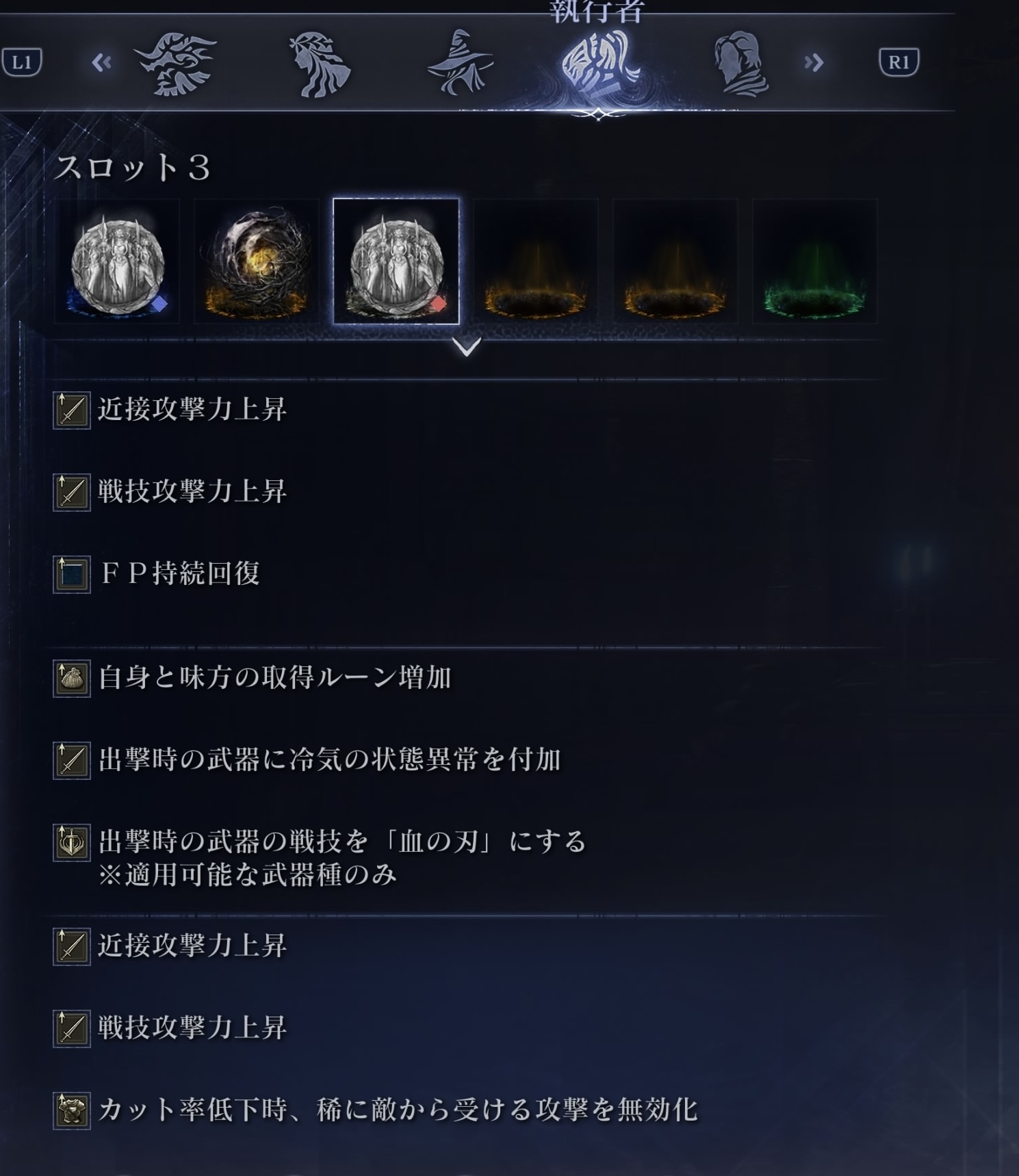Click the FP持続回復 effect icon
The width and height of the screenshot is (1019, 1176).
[x=72, y=574]
